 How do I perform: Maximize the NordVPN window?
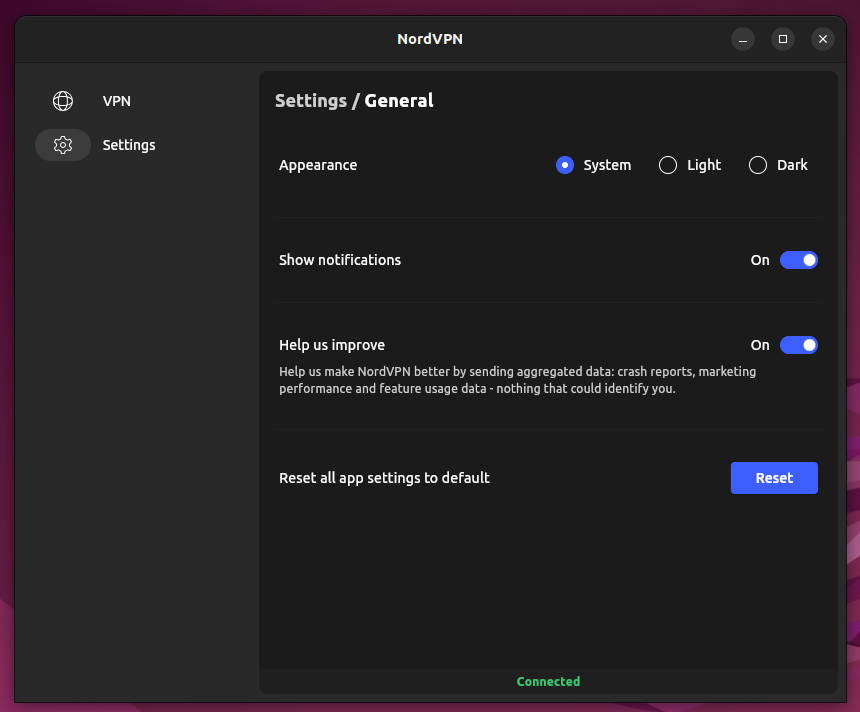coord(783,39)
